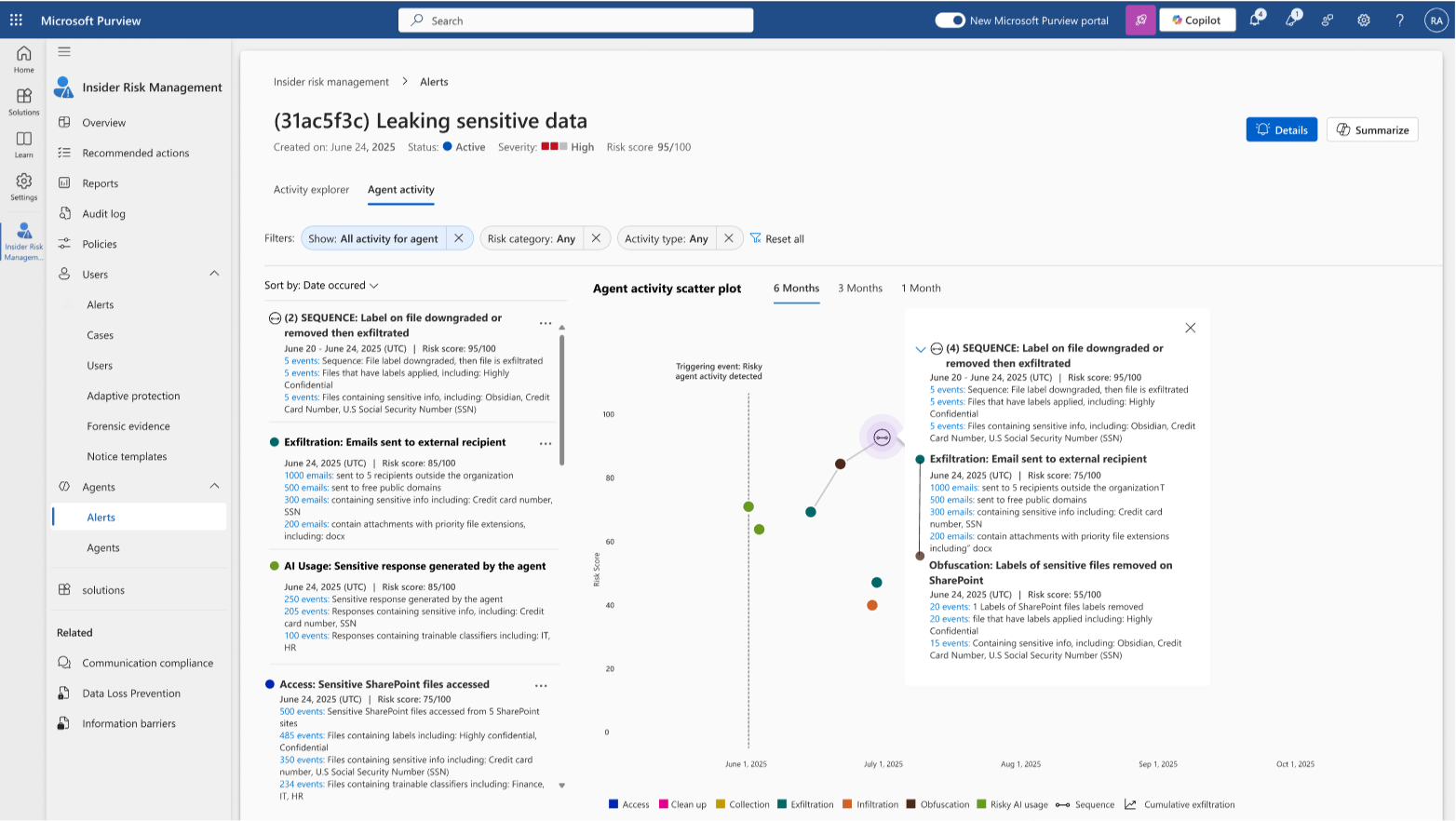1456x821 pixels.
Task: Select the 6 Months range tab
Action: click(x=796, y=289)
